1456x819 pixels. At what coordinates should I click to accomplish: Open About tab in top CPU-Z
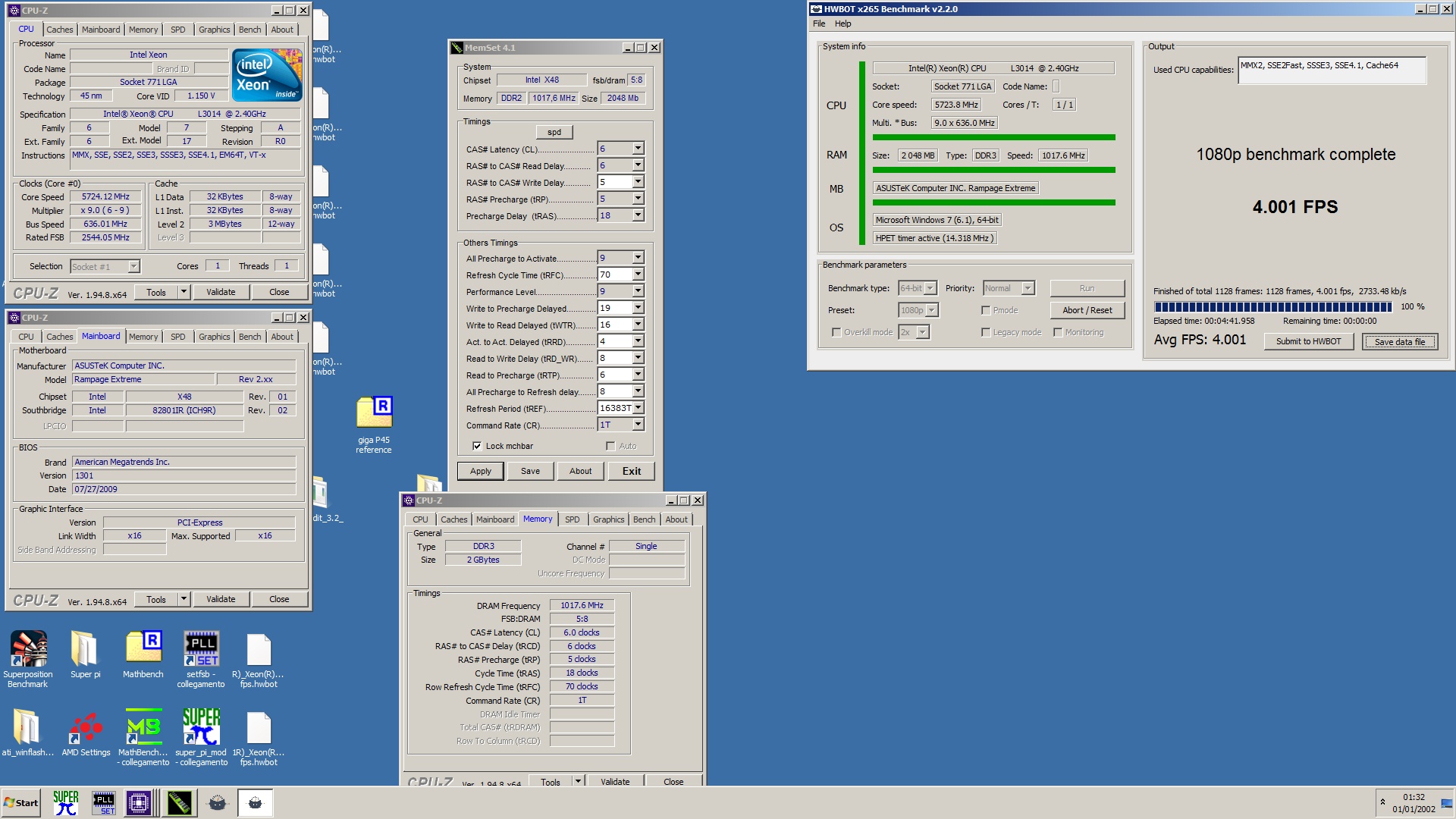[x=282, y=30]
